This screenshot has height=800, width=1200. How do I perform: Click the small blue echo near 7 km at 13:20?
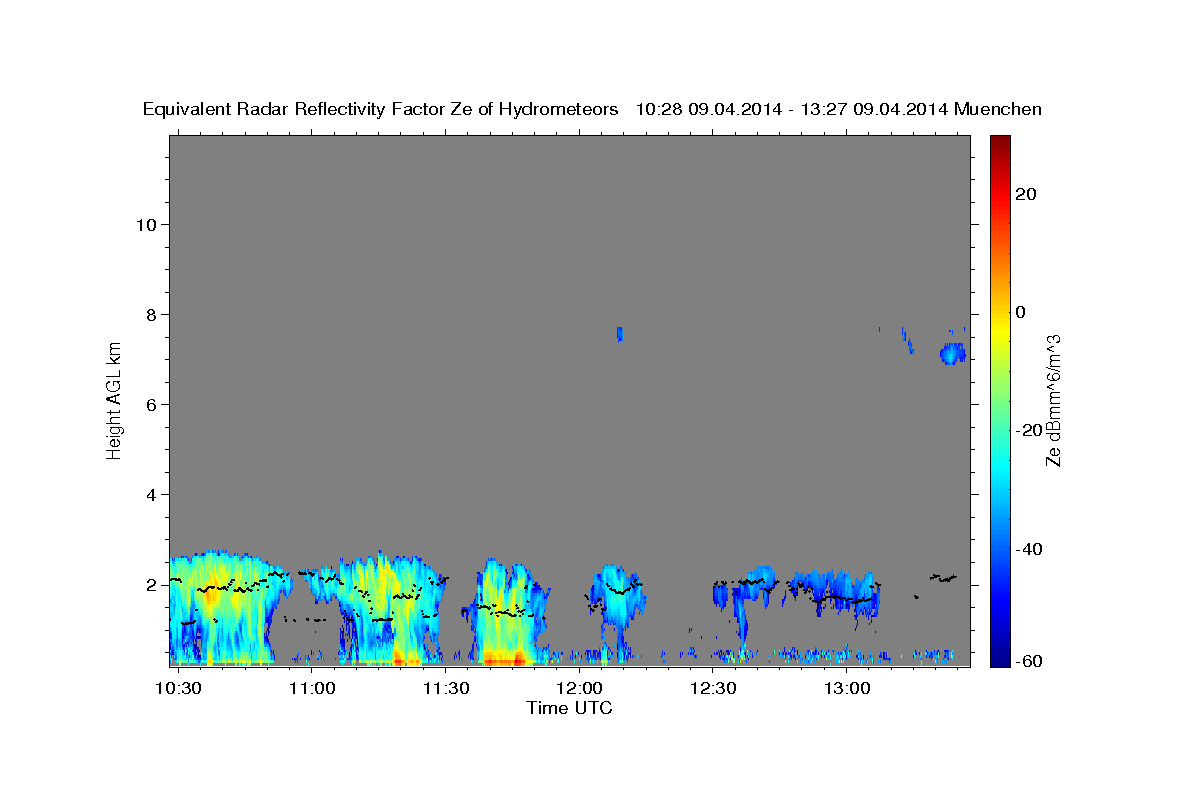tap(953, 353)
